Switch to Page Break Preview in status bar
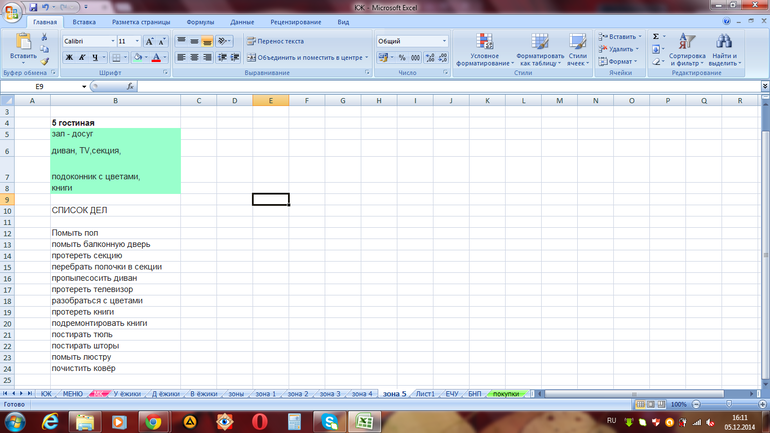This screenshot has width=770, height=433. tap(661, 405)
